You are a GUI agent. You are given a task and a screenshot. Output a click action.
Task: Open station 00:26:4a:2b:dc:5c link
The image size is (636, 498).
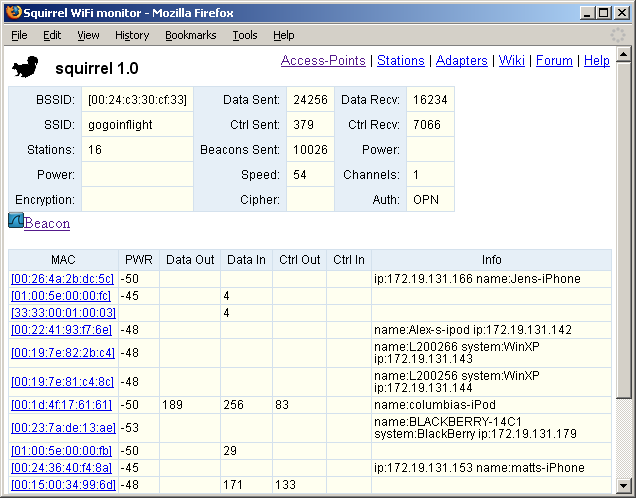[x=62, y=279]
